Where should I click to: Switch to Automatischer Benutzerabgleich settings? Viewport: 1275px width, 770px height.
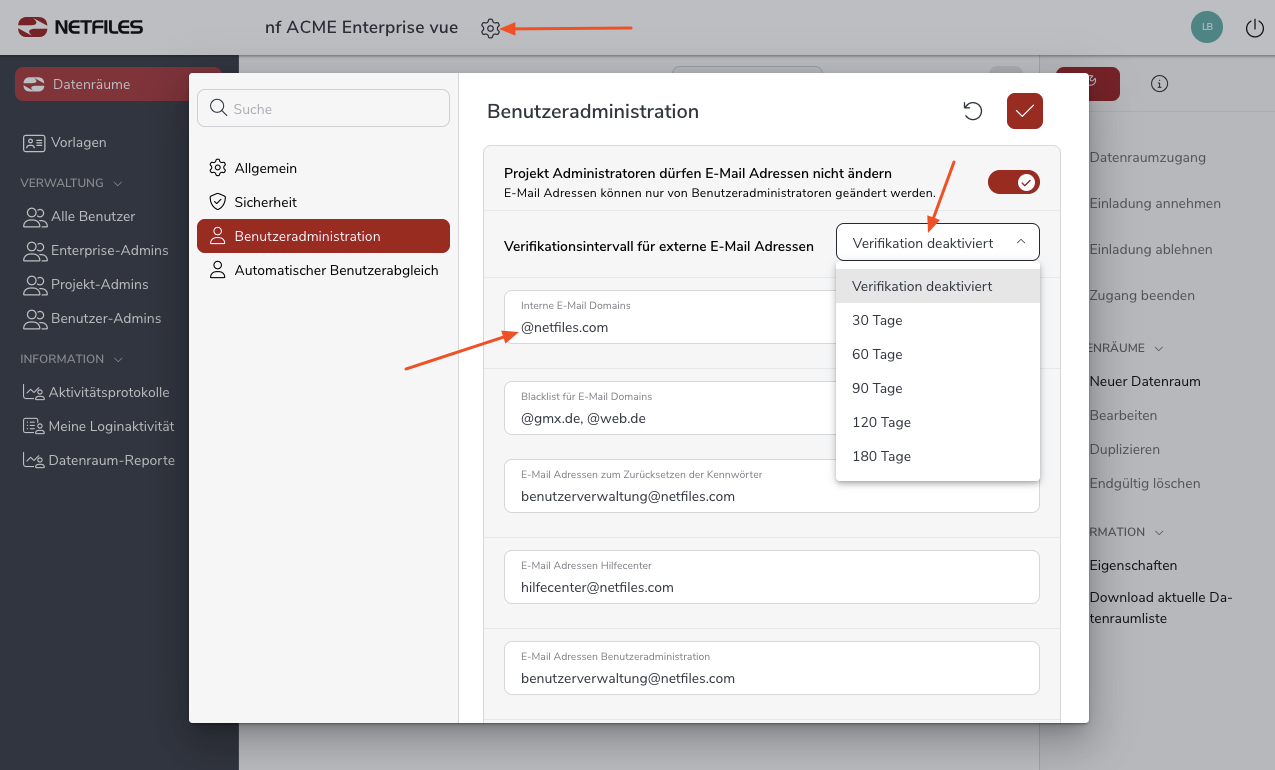336,270
